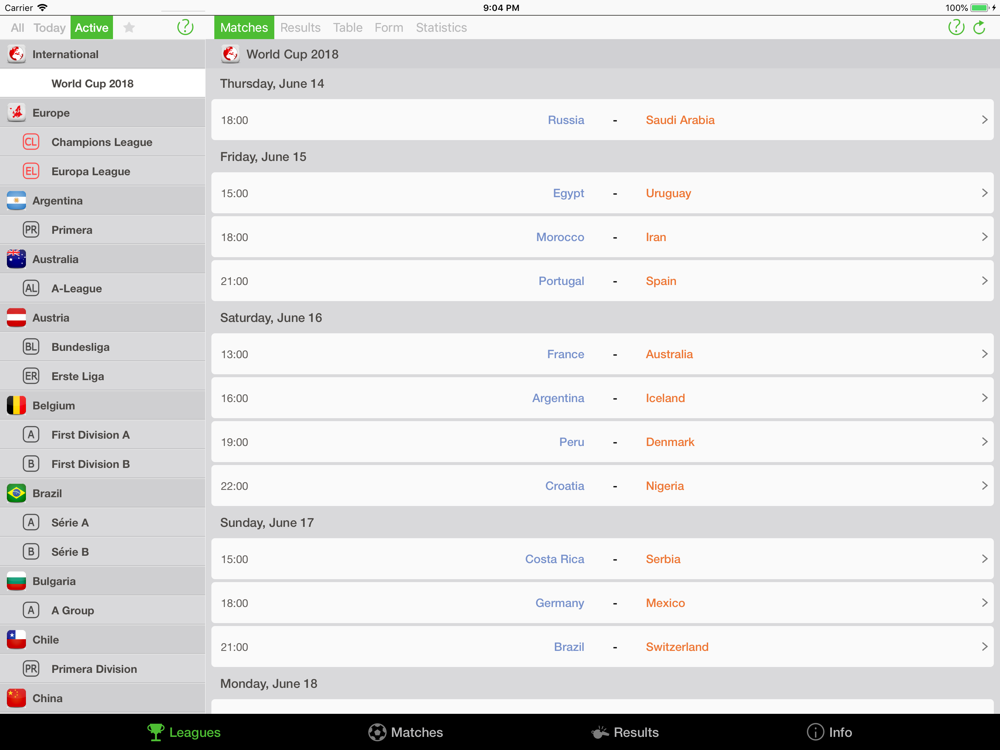This screenshot has width=1000, height=750.
Task: Tap the World Cup 2018 header globe icon
Action: click(230, 54)
